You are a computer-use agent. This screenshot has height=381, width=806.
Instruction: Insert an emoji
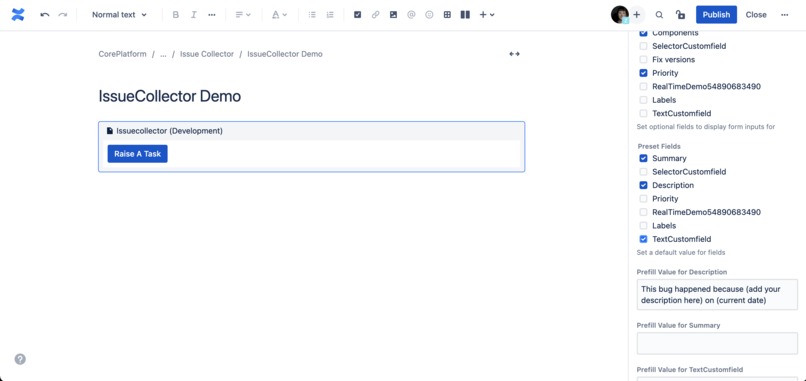click(429, 15)
